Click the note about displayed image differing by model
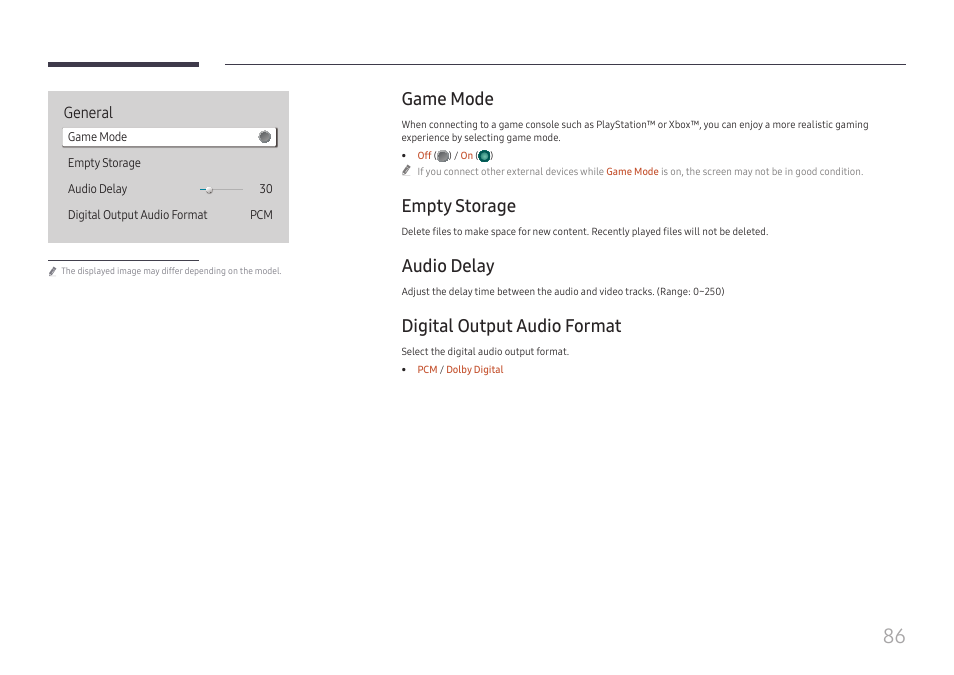 coord(171,271)
